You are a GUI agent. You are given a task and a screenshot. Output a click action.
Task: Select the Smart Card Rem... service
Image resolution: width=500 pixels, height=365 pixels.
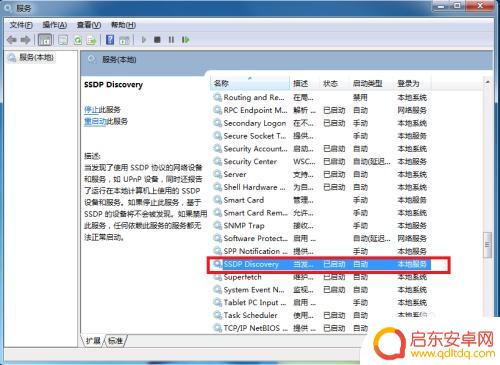322,213
